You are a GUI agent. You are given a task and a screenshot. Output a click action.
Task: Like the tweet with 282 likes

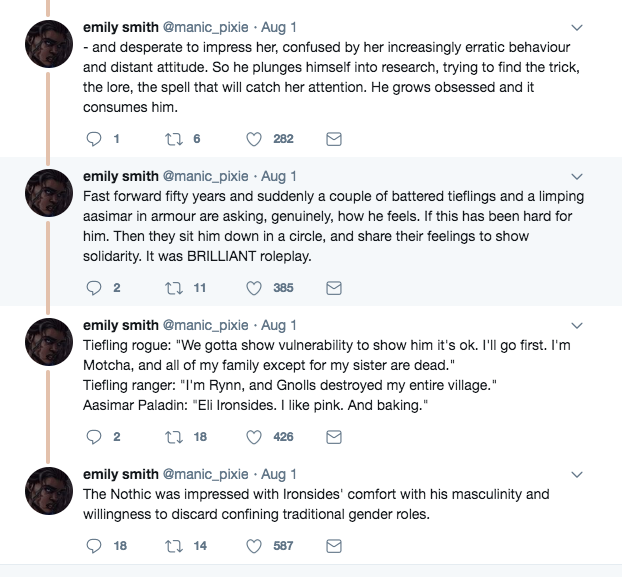[x=254, y=139]
